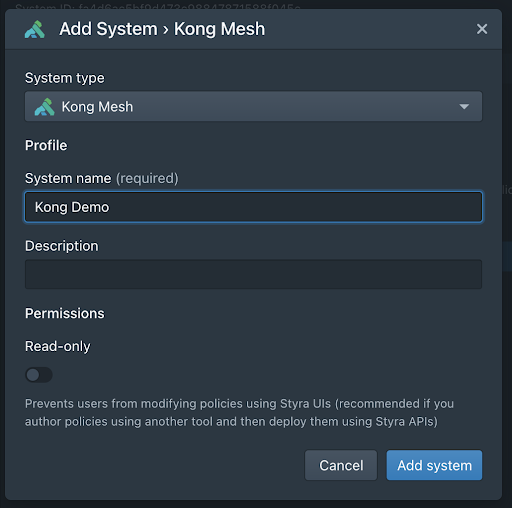Screen dimensions: 512x508
Task: Click the System type label
Action: point(65,78)
